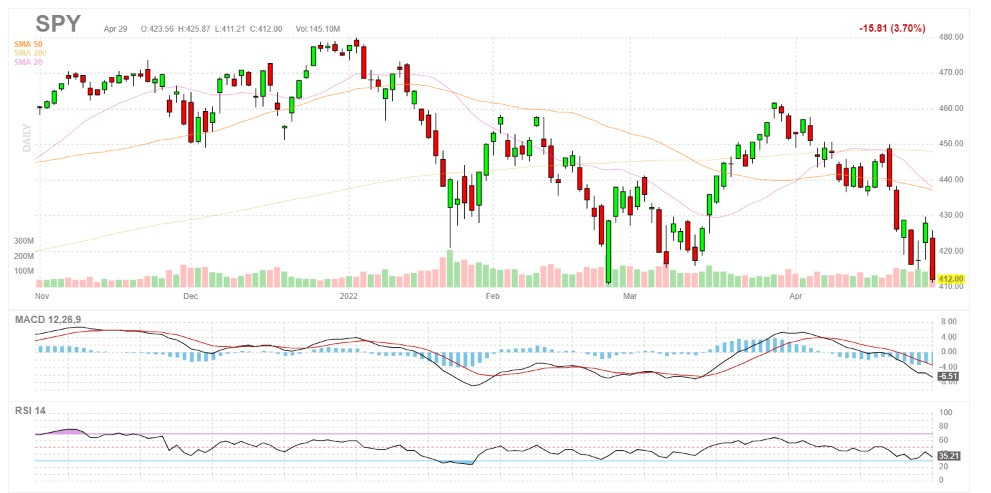Click the DAILY timeframe label
The height and width of the screenshot is (493, 991).
tap(27, 137)
